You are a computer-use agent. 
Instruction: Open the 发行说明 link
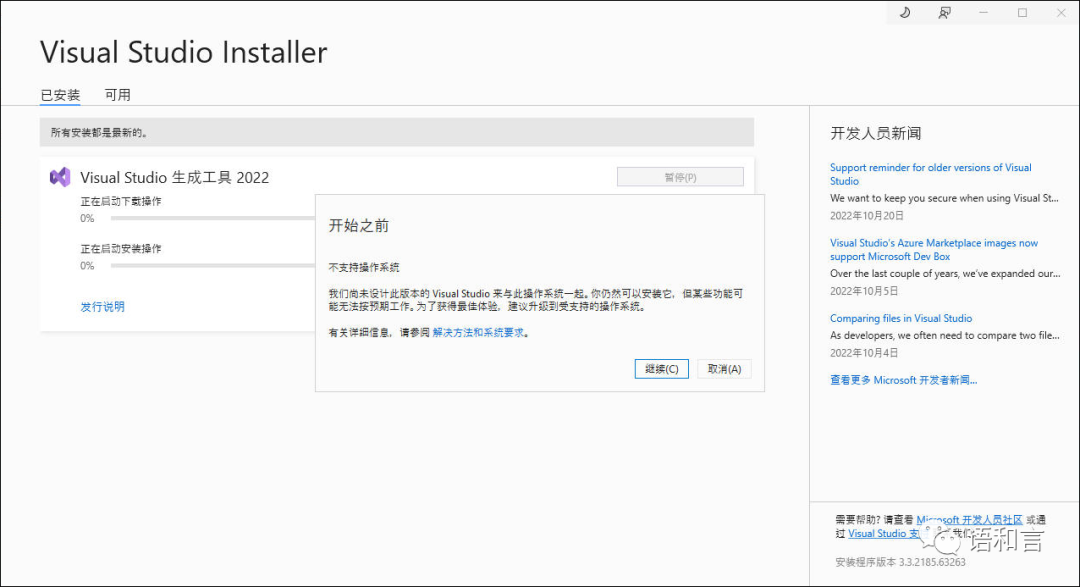point(103,307)
